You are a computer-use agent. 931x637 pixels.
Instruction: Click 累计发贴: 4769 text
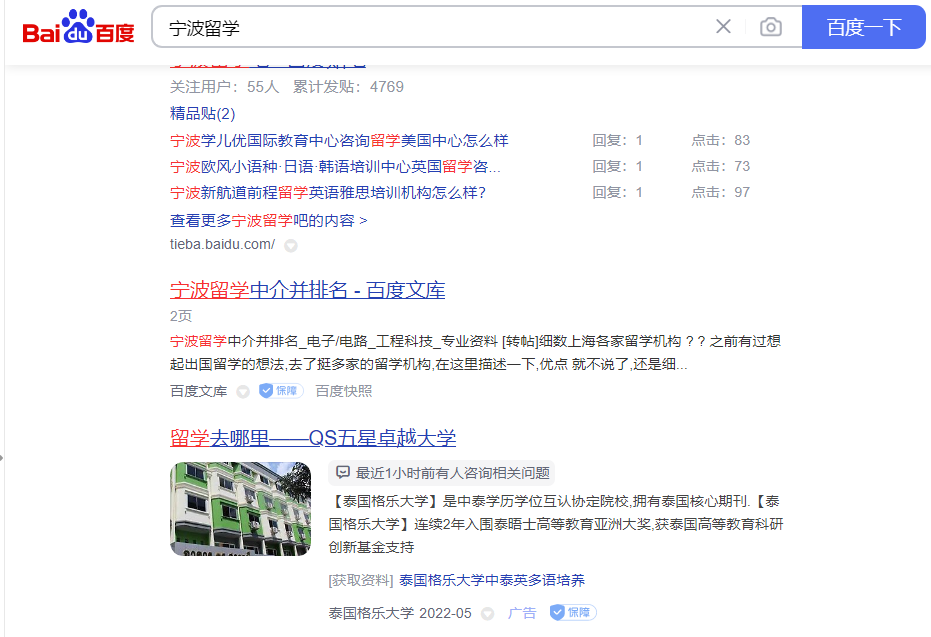point(348,87)
